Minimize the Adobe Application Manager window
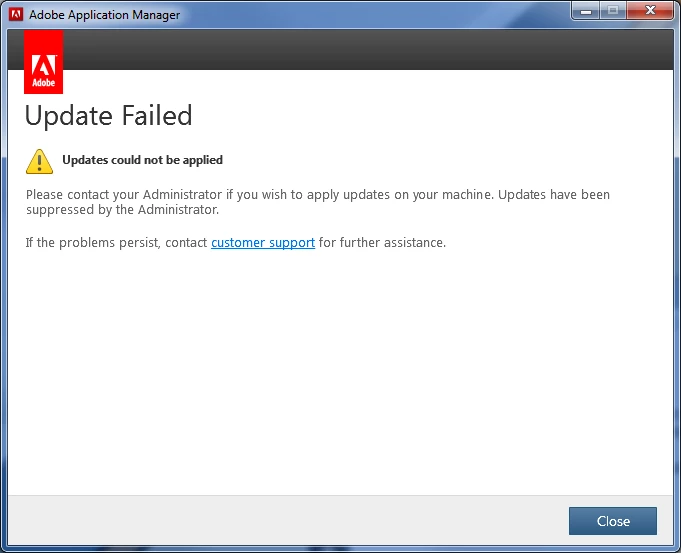Image resolution: width=681 pixels, height=553 pixels. coord(586,11)
